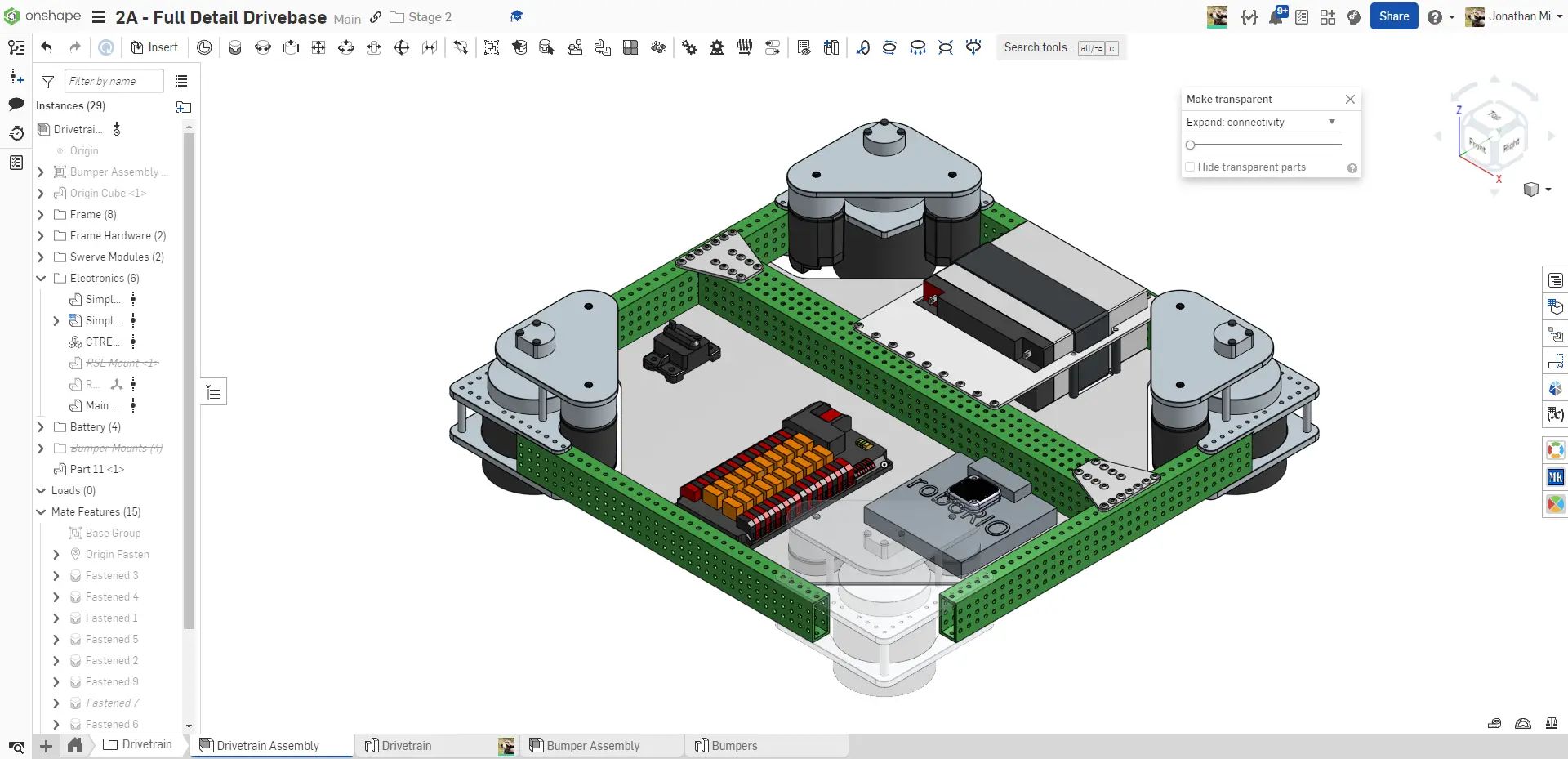The image size is (1568, 759).
Task: Click the Undo arrow in the toolbar
Action: pyautogui.click(x=47, y=47)
